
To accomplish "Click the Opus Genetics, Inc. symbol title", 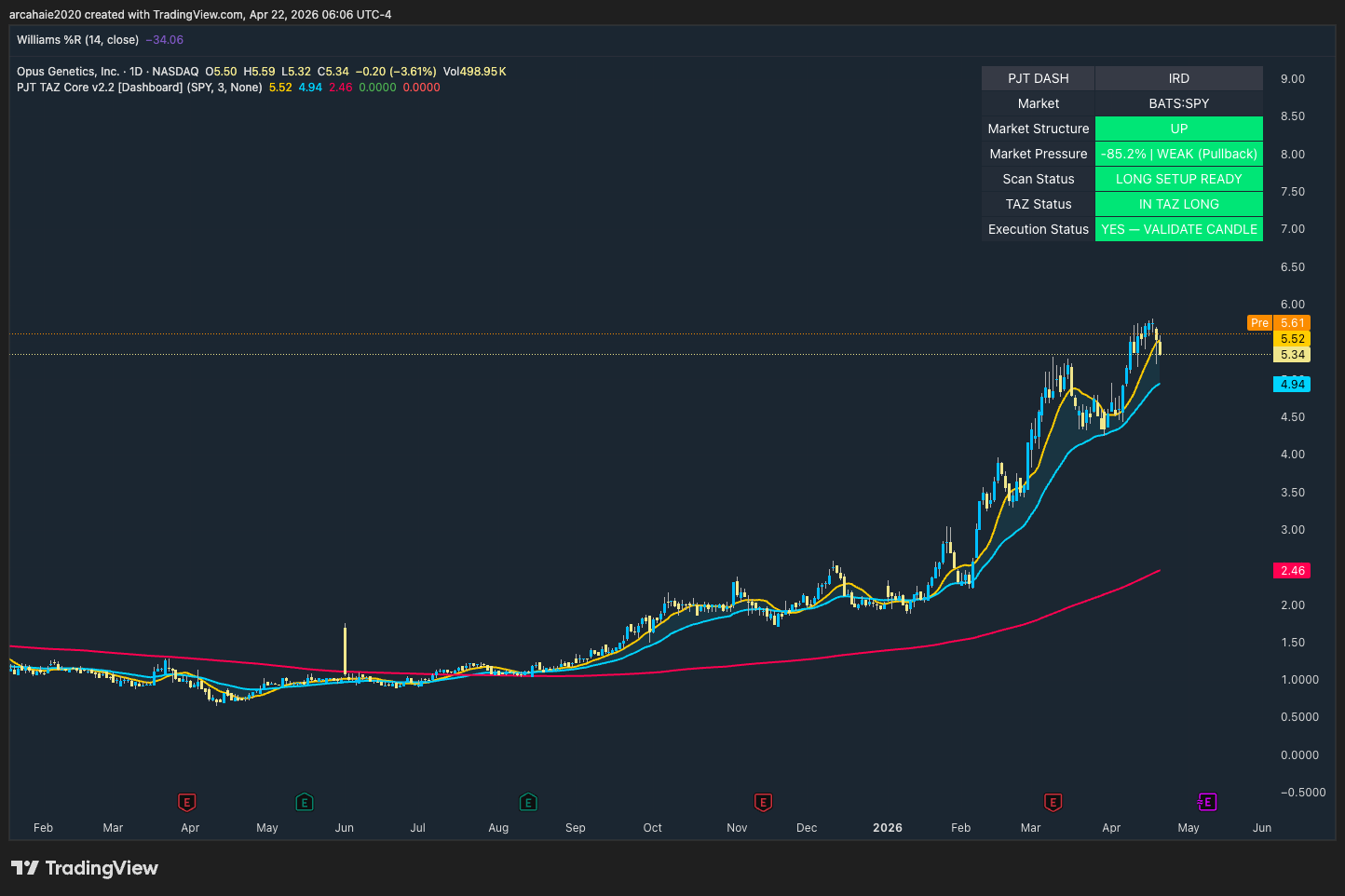I will (68, 72).
